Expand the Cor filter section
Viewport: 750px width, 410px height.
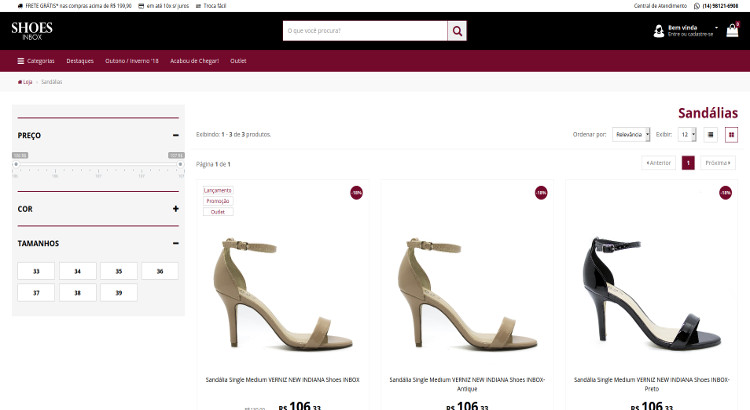point(176,209)
